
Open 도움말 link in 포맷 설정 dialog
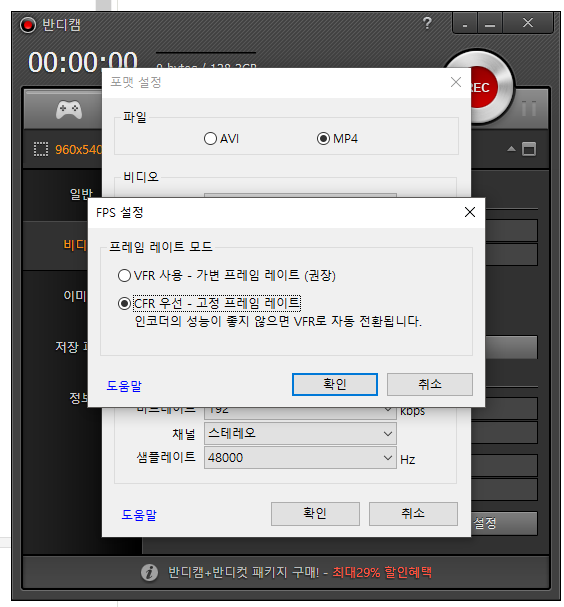pyautogui.click(x=139, y=515)
